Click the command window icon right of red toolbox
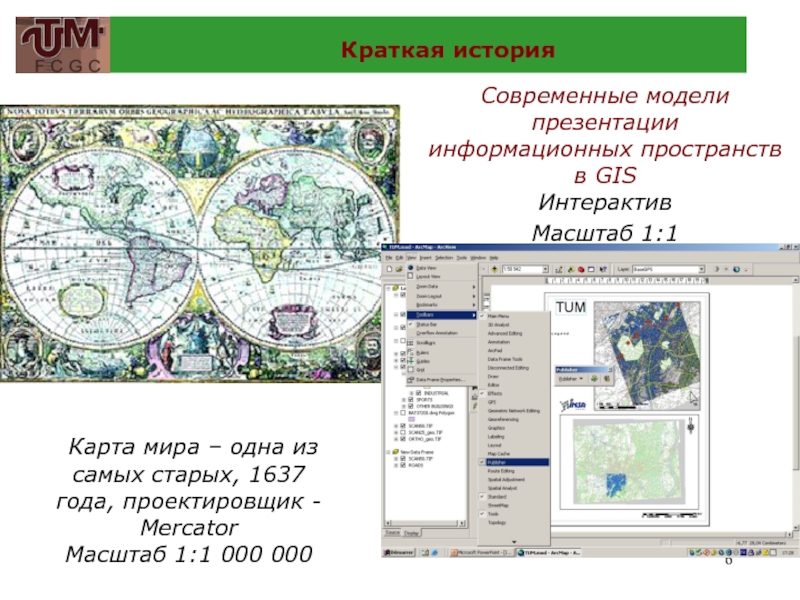Image resolution: width=800 pixels, height=600 pixels. (x=591, y=269)
